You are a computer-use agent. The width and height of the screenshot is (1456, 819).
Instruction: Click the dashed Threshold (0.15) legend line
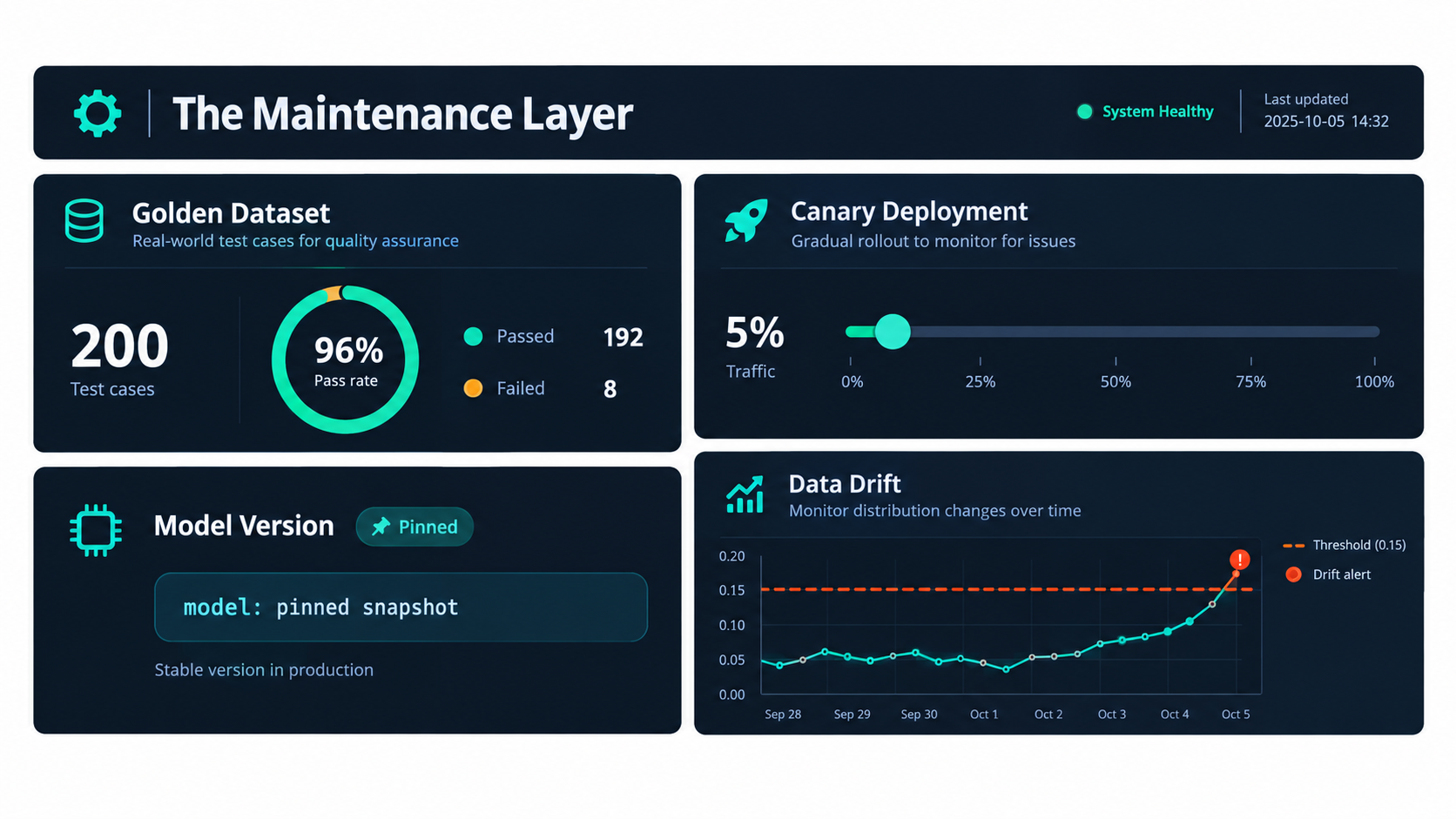pos(1293,546)
